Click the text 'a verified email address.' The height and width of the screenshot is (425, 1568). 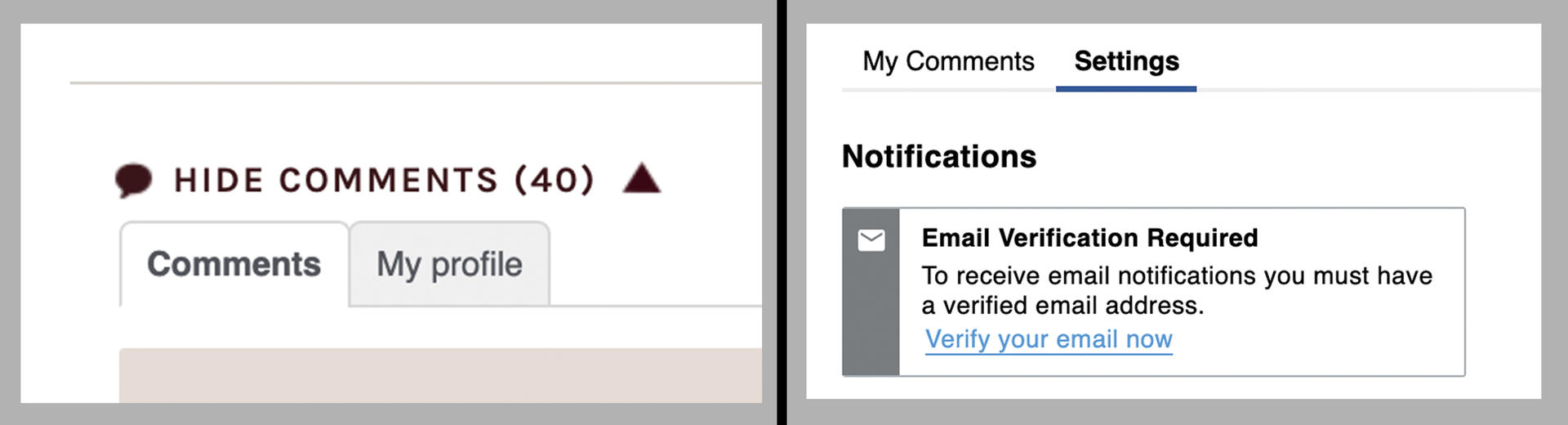(x=1063, y=306)
